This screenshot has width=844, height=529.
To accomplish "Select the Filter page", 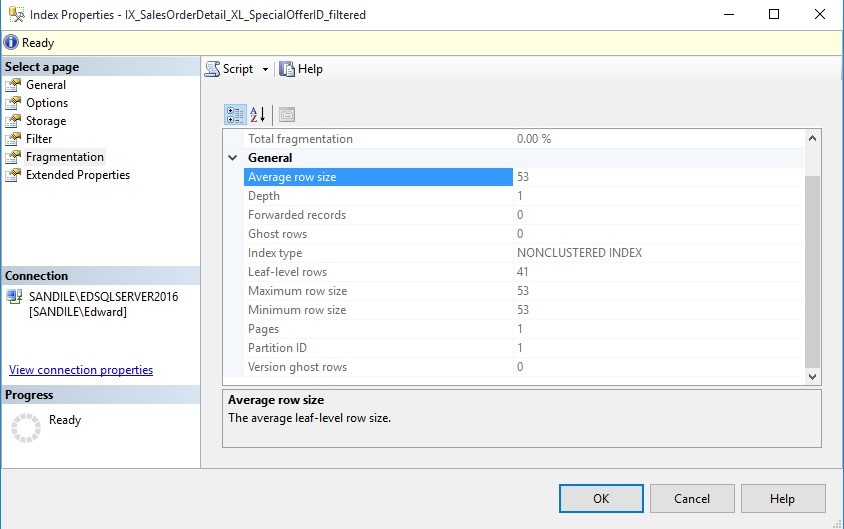I will pos(39,139).
